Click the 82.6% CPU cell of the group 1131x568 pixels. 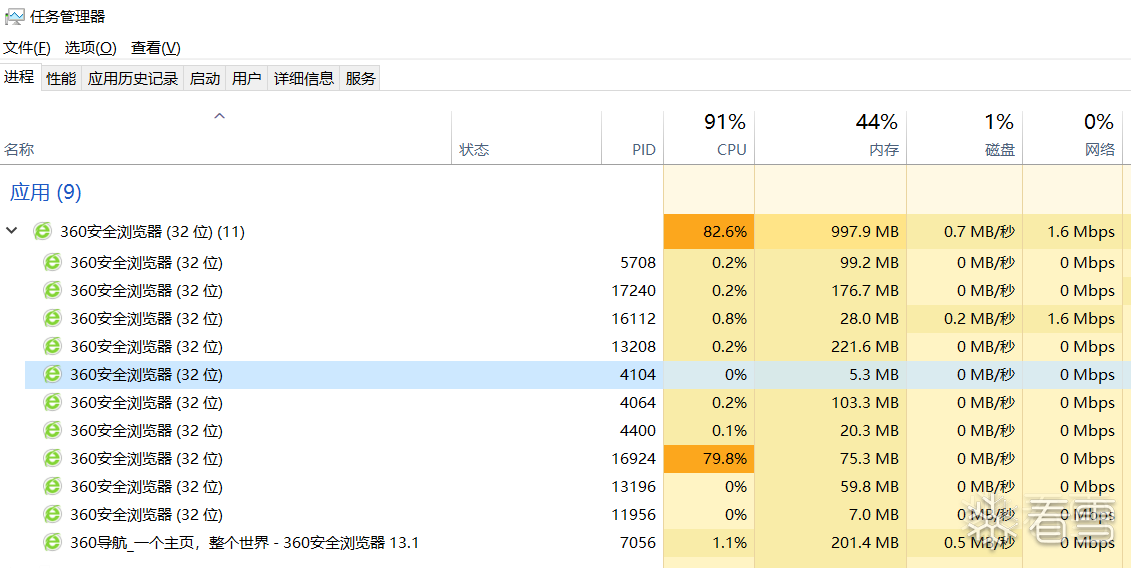click(x=709, y=232)
